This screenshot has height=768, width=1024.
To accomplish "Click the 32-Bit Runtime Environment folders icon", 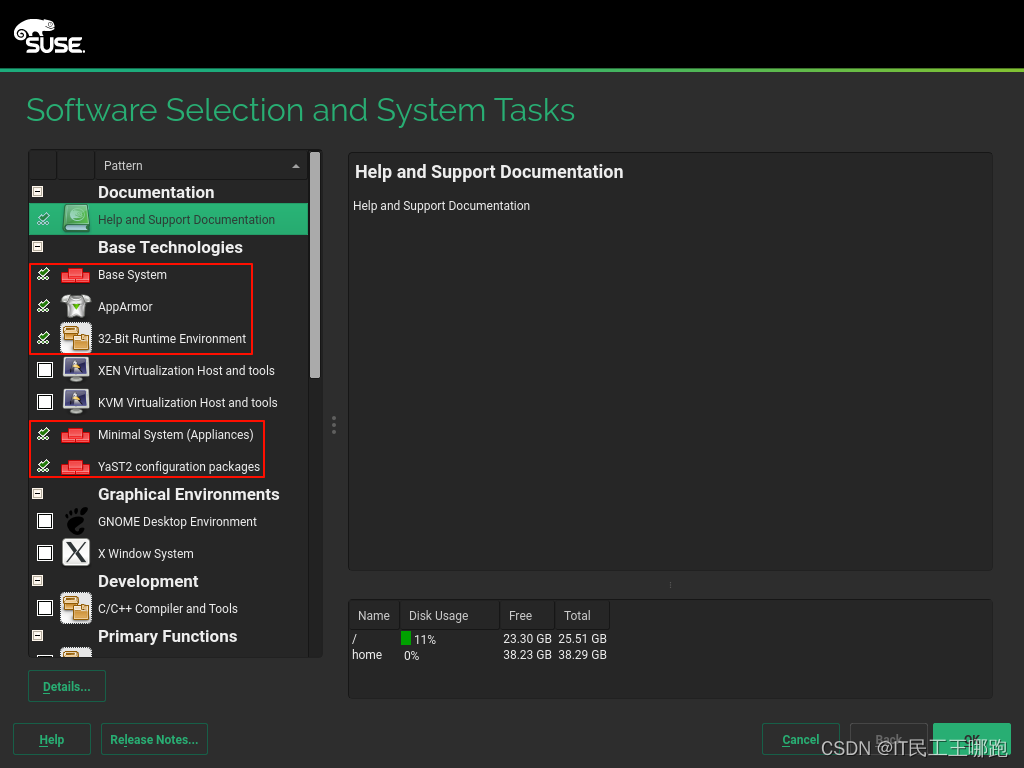I will tap(76, 338).
